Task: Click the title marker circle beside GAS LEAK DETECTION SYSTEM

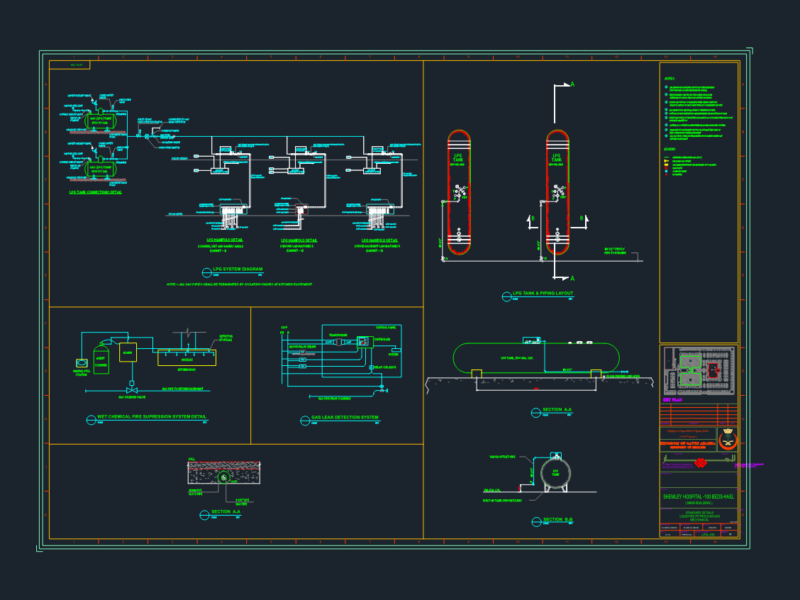Action: pyautogui.click(x=305, y=421)
